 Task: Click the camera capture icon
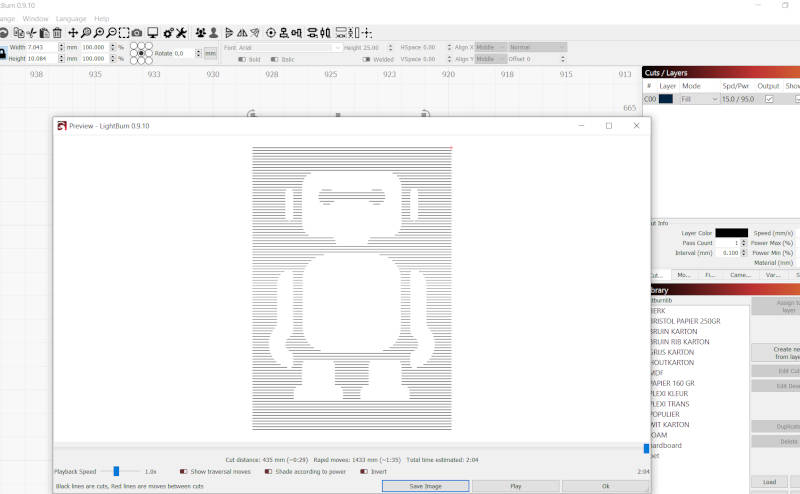(x=137, y=33)
